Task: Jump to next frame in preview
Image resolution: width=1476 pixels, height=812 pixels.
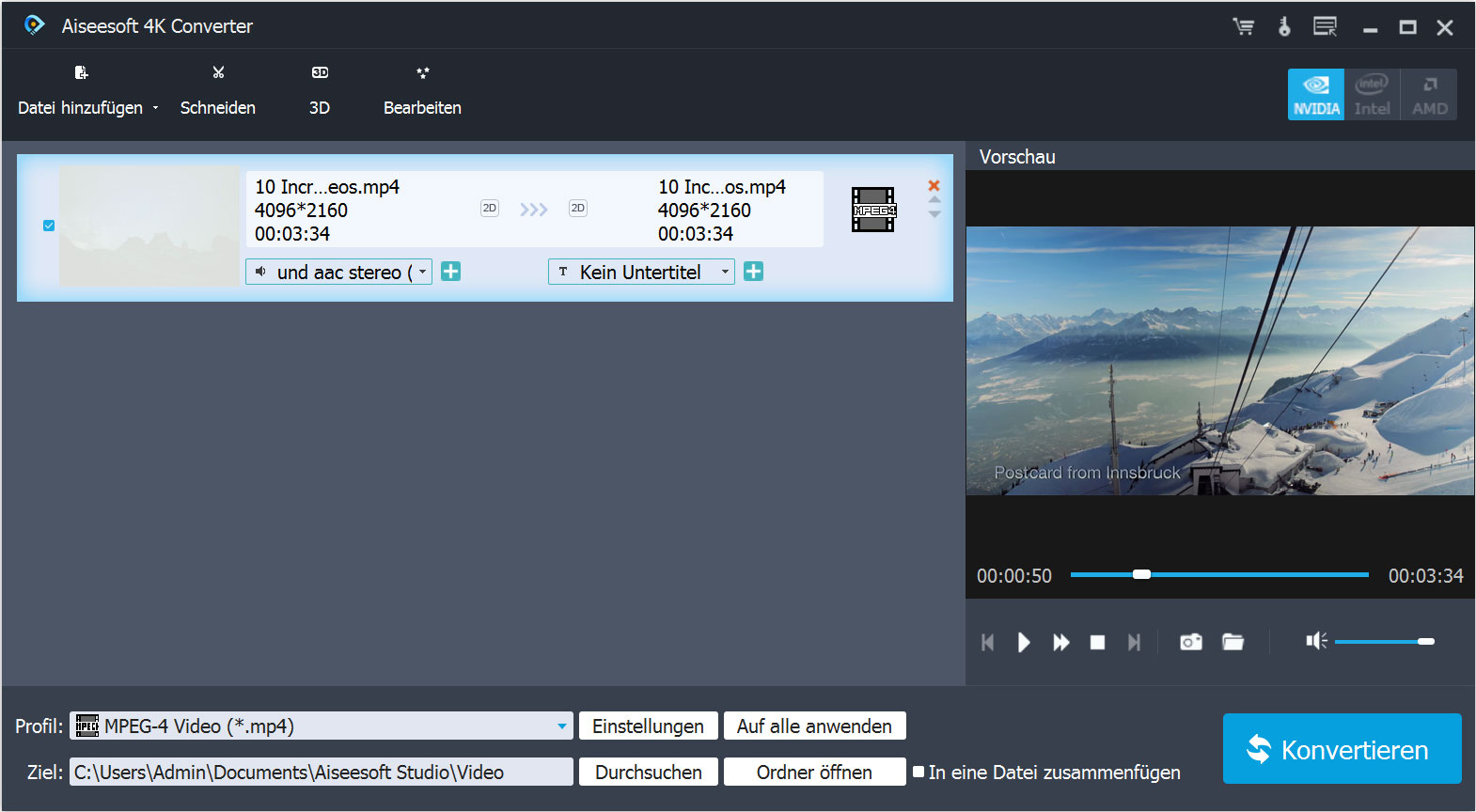Action: click(x=1134, y=642)
